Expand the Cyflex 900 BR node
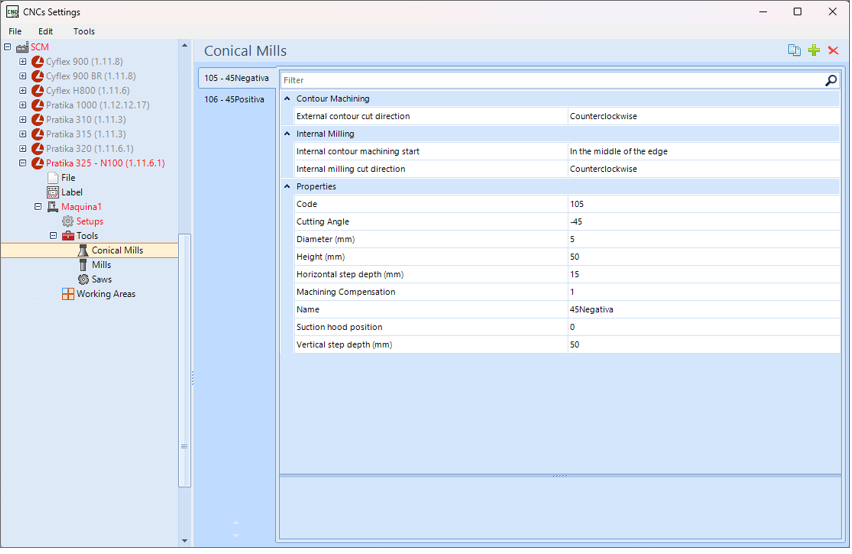852x554 pixels. coord(23,76)
